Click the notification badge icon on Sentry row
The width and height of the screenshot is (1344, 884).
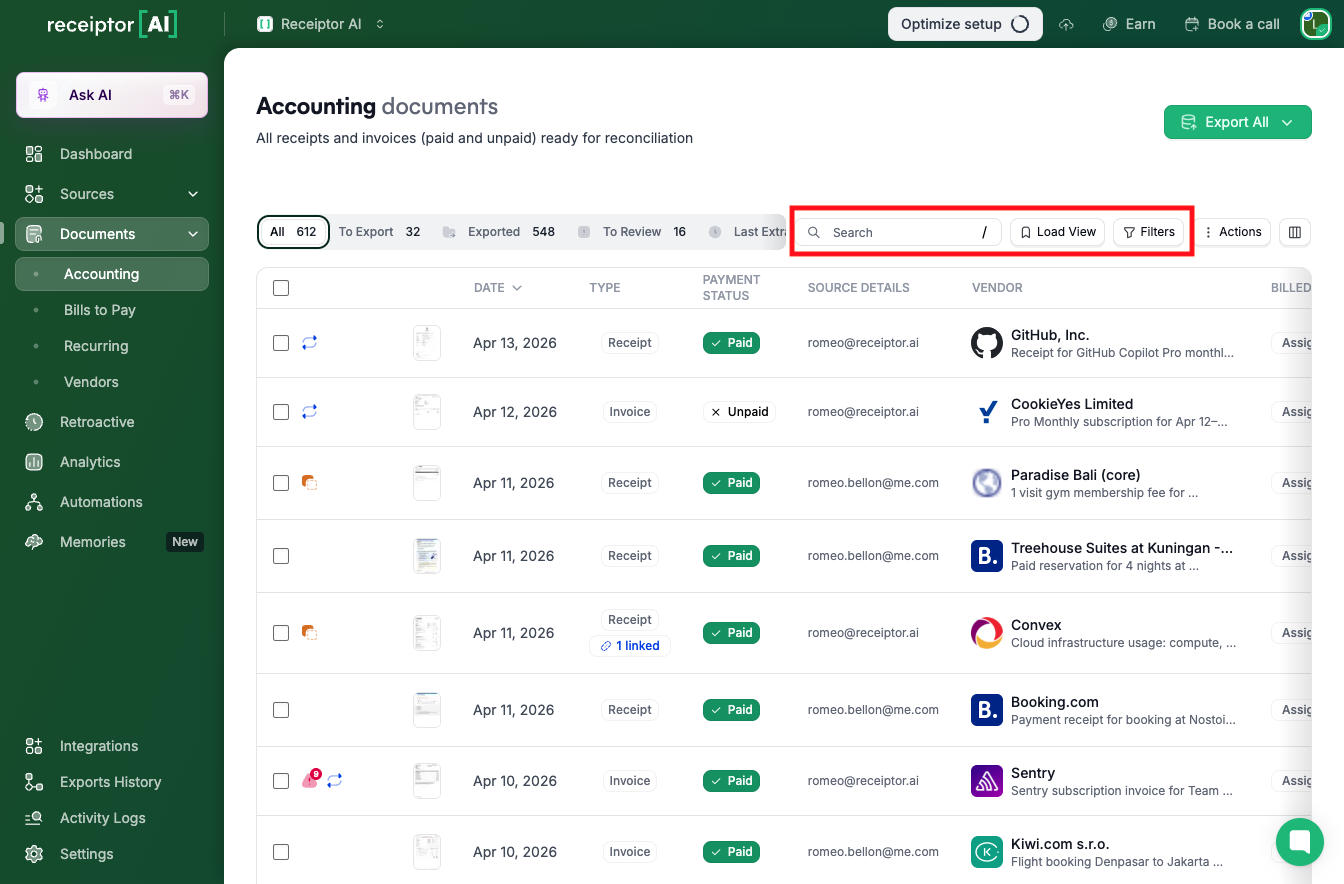311,780
